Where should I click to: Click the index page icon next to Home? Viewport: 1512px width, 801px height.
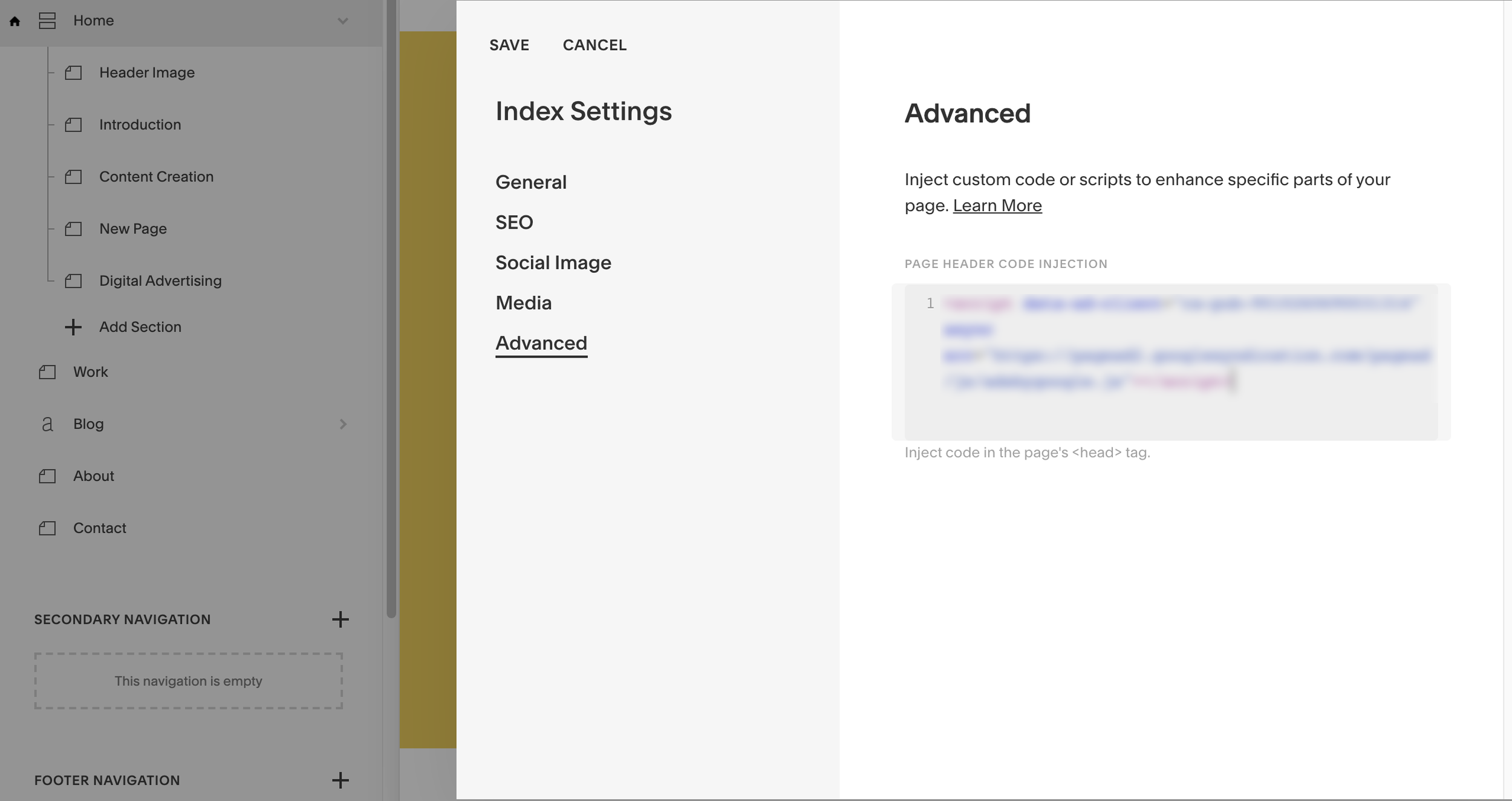[47, 21]
